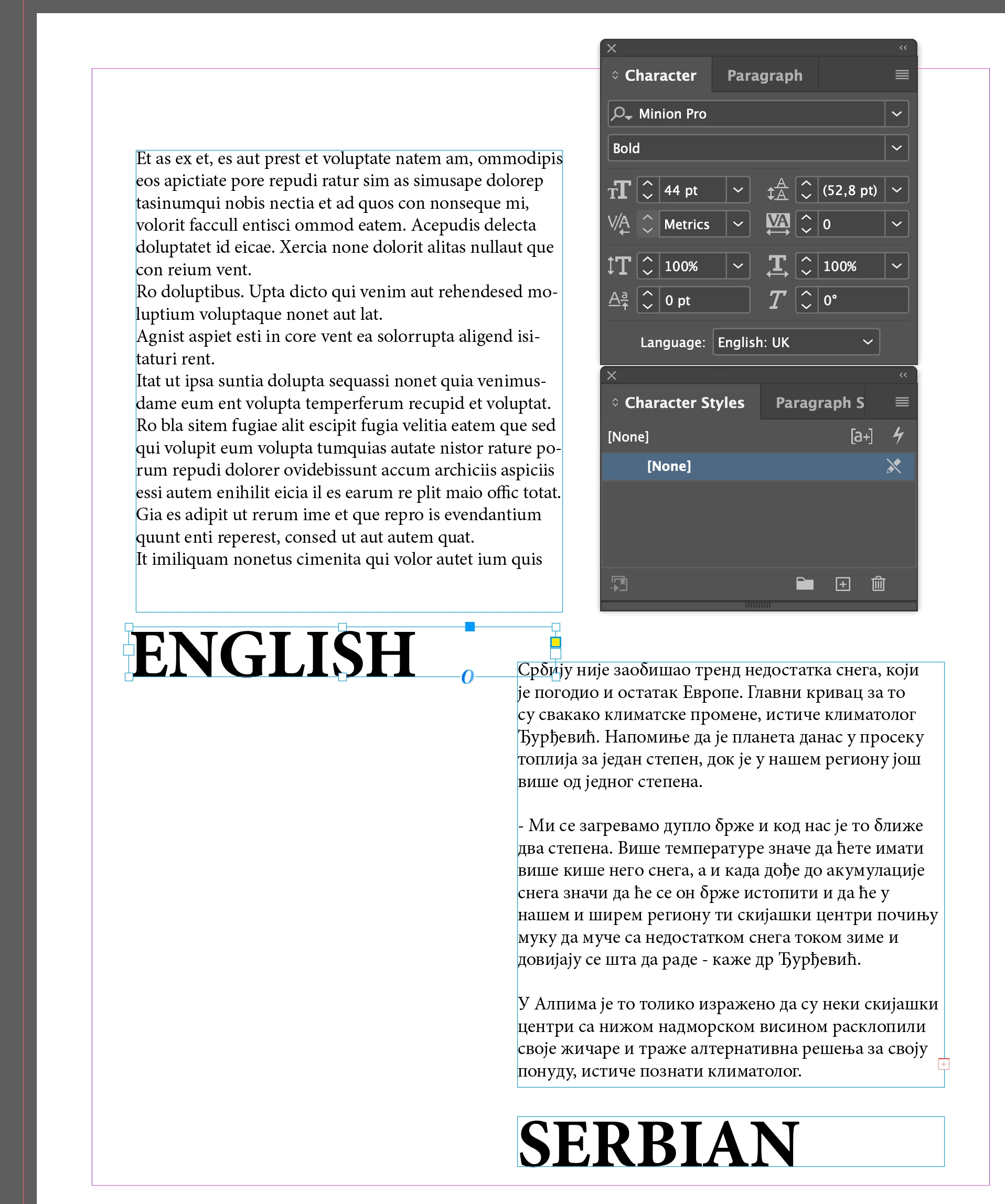Click the add to CC library icon

[619, 584]
